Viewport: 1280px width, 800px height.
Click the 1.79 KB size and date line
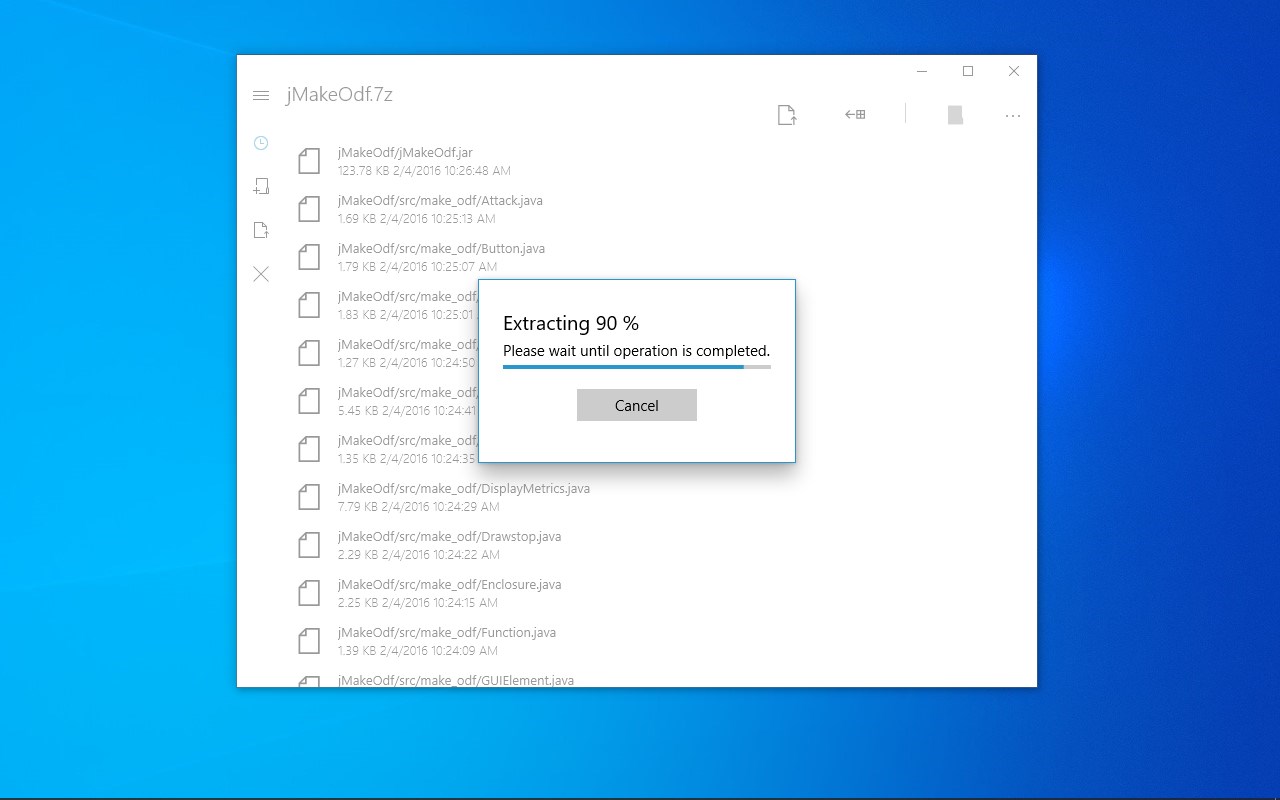pyautogui.click(x=417, y=267)
